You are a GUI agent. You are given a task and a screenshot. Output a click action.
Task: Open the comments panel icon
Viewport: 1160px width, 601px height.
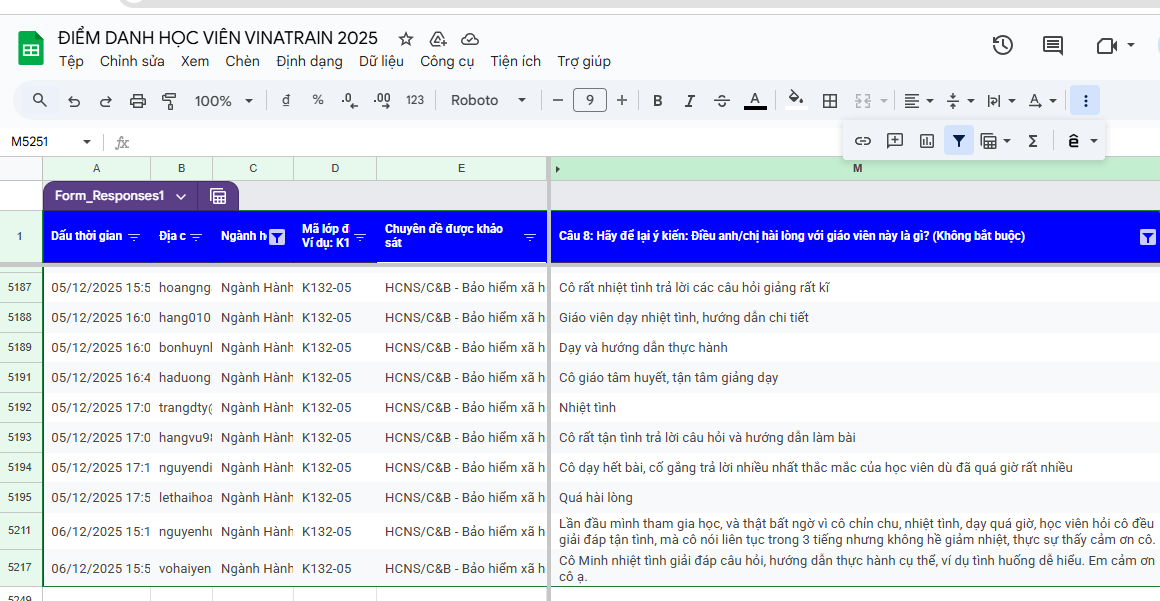pos(1053,45)
